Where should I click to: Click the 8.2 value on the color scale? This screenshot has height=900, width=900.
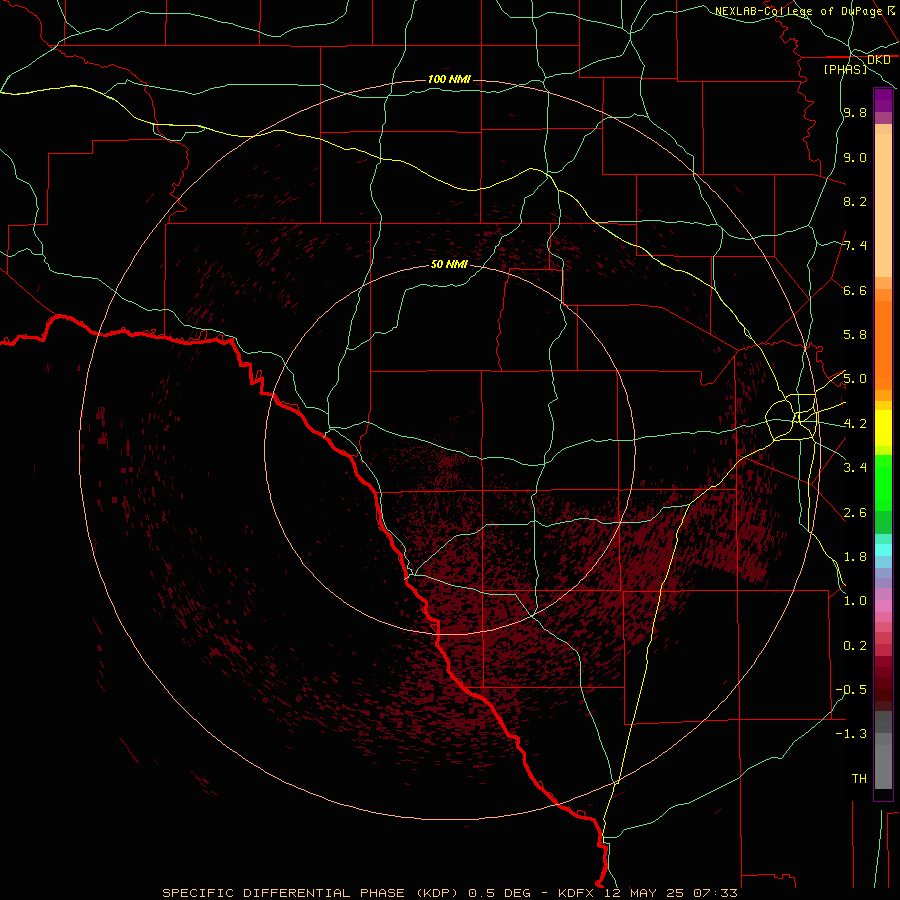click(855, 201)
